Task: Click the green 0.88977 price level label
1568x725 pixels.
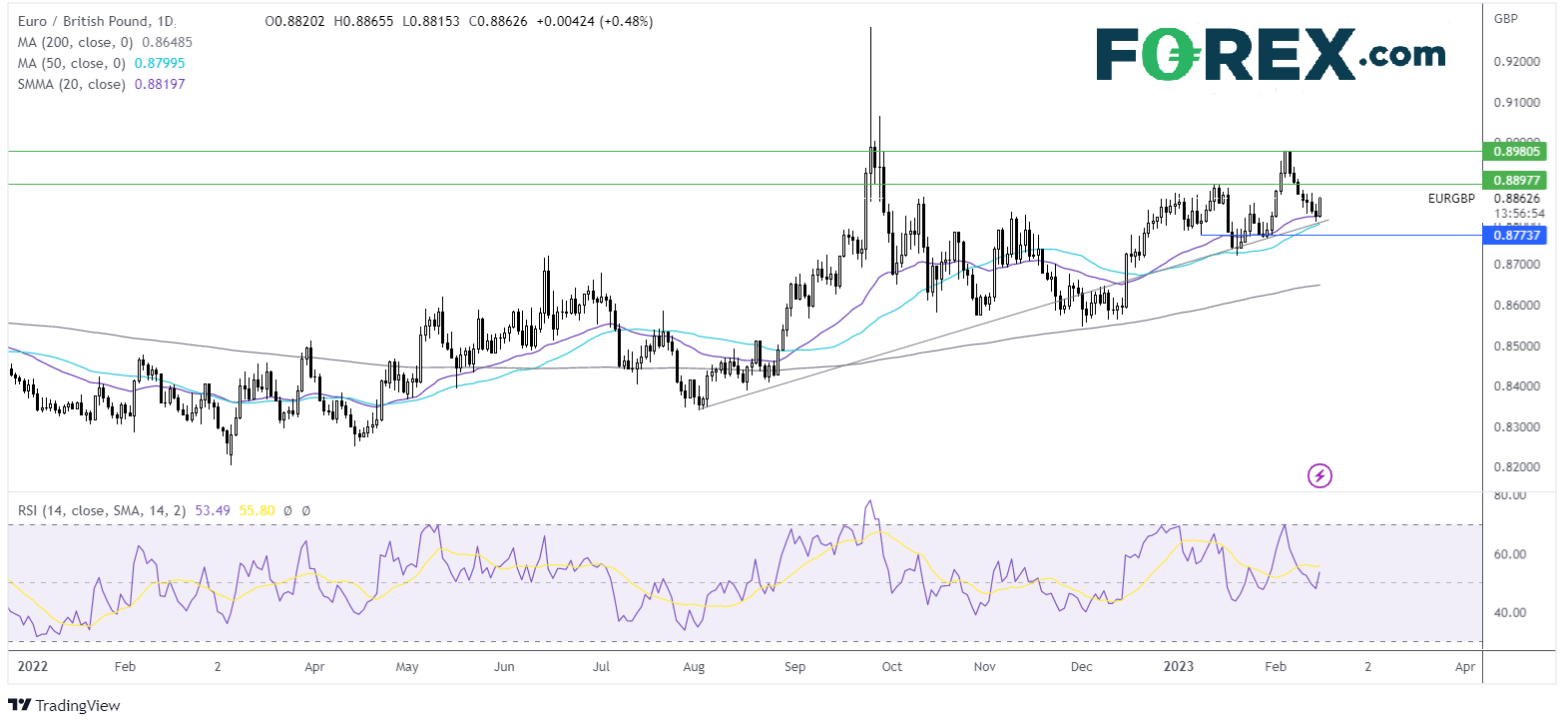Action: tap(1516, 181)
